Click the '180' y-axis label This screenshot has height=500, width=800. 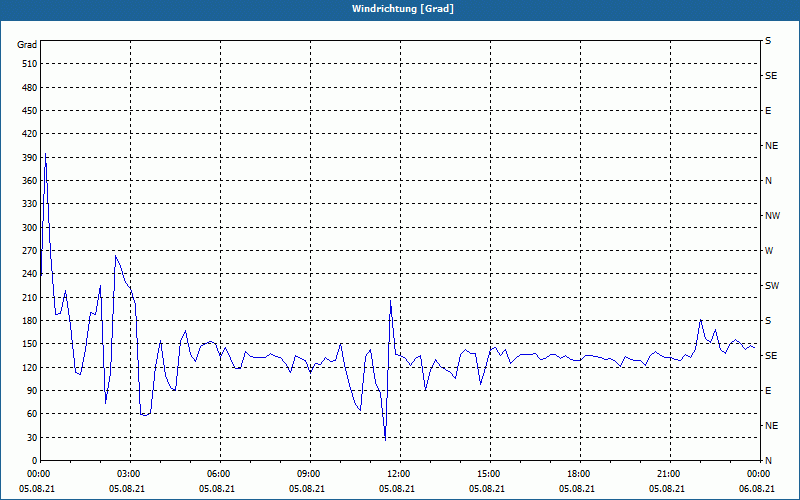(30, 321)
